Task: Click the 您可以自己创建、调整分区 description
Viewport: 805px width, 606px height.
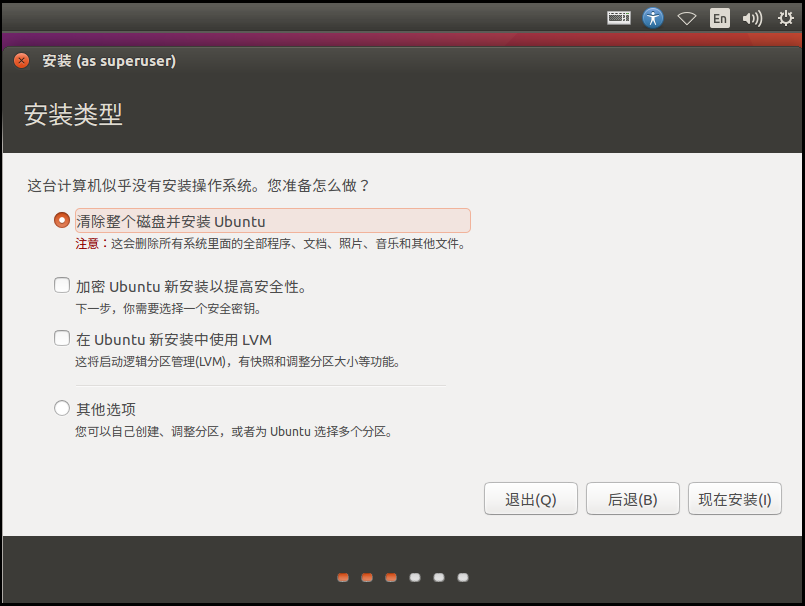Action: tap(234, 431)
